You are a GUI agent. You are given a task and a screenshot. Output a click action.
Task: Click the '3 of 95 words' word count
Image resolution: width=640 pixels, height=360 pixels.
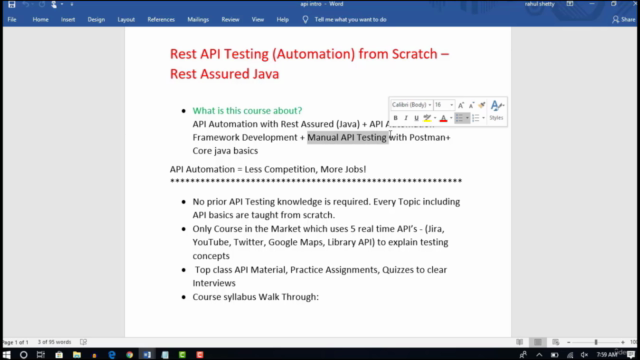click(54, 342)
